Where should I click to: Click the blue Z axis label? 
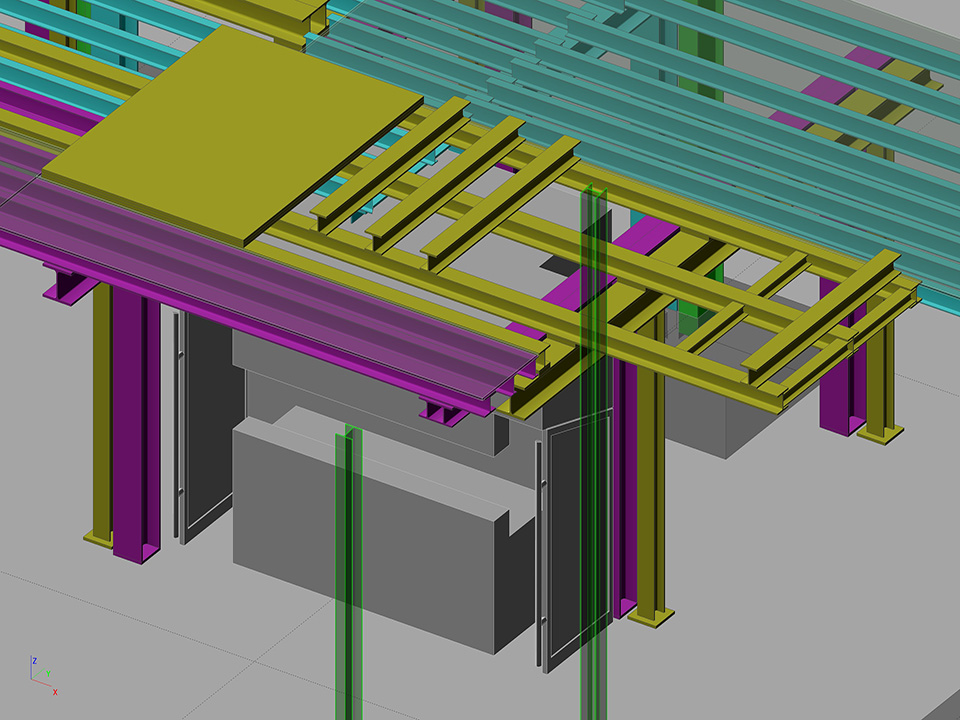(x=34, y=661)
